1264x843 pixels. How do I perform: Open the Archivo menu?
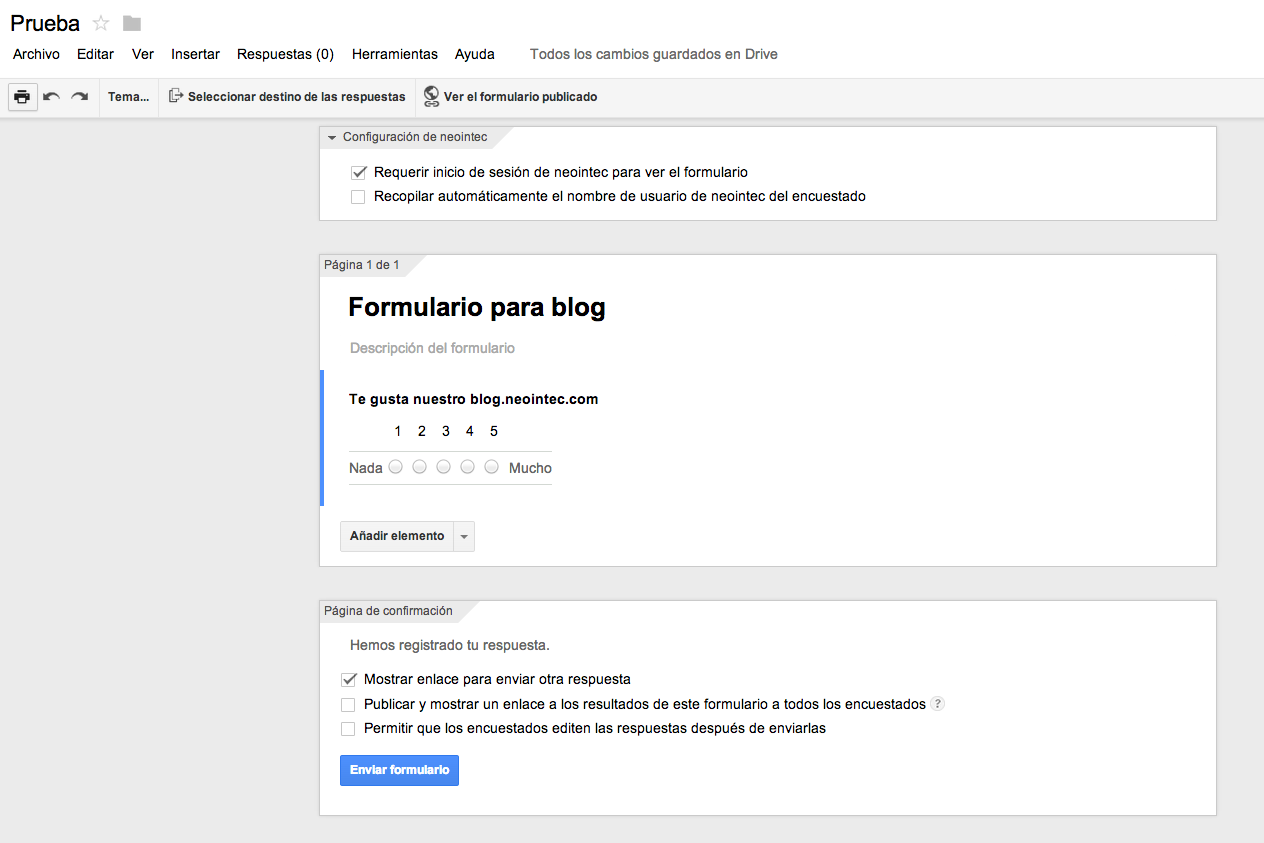36,54
